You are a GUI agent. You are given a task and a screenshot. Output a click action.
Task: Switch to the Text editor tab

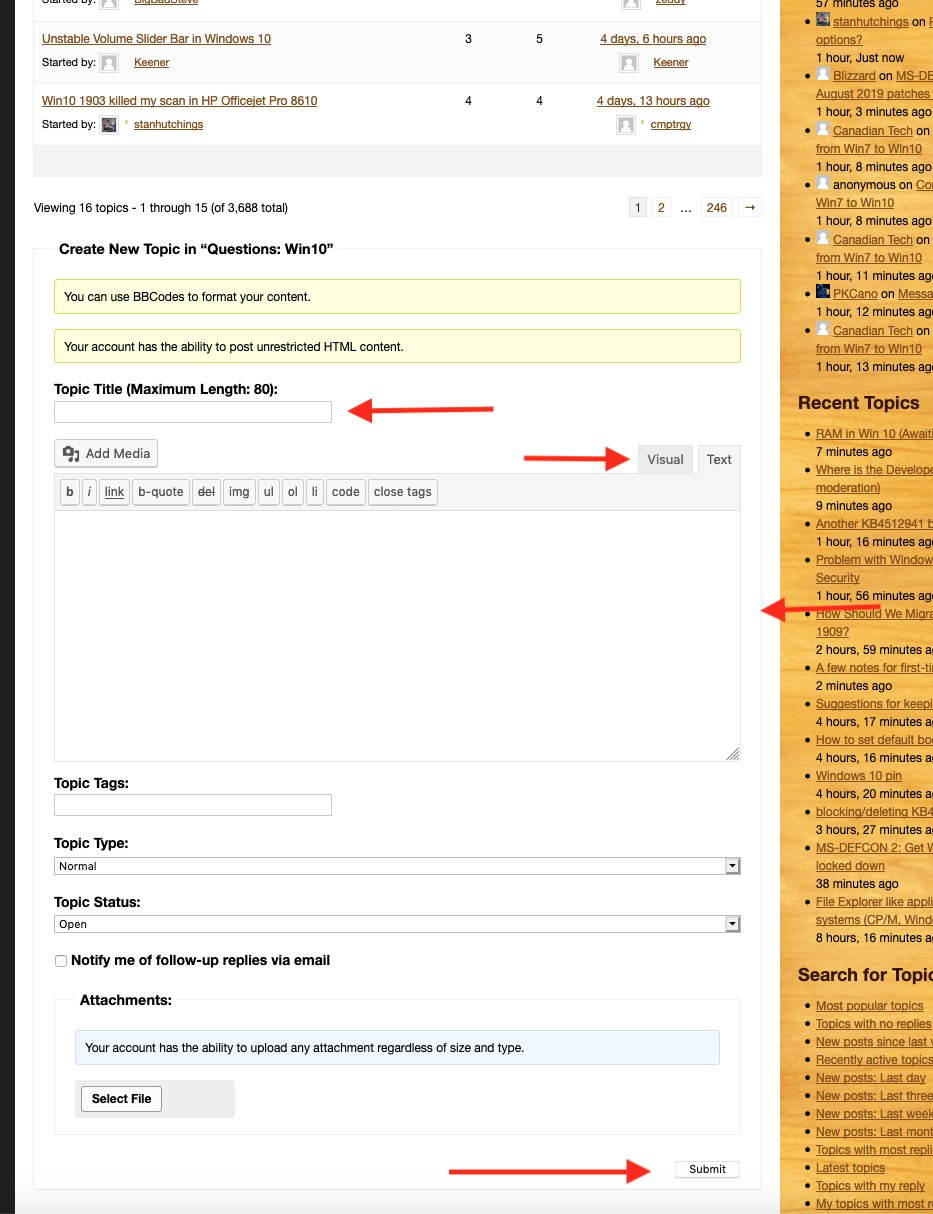[719, 460]
